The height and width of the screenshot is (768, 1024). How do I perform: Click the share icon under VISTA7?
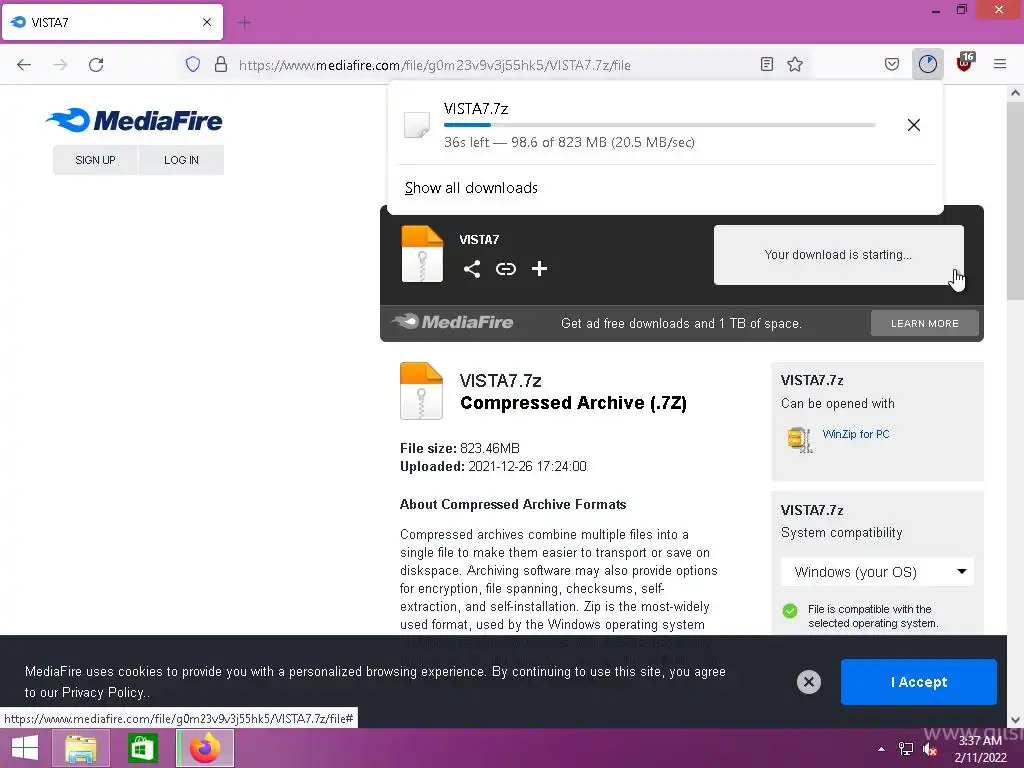click(472, 268)
